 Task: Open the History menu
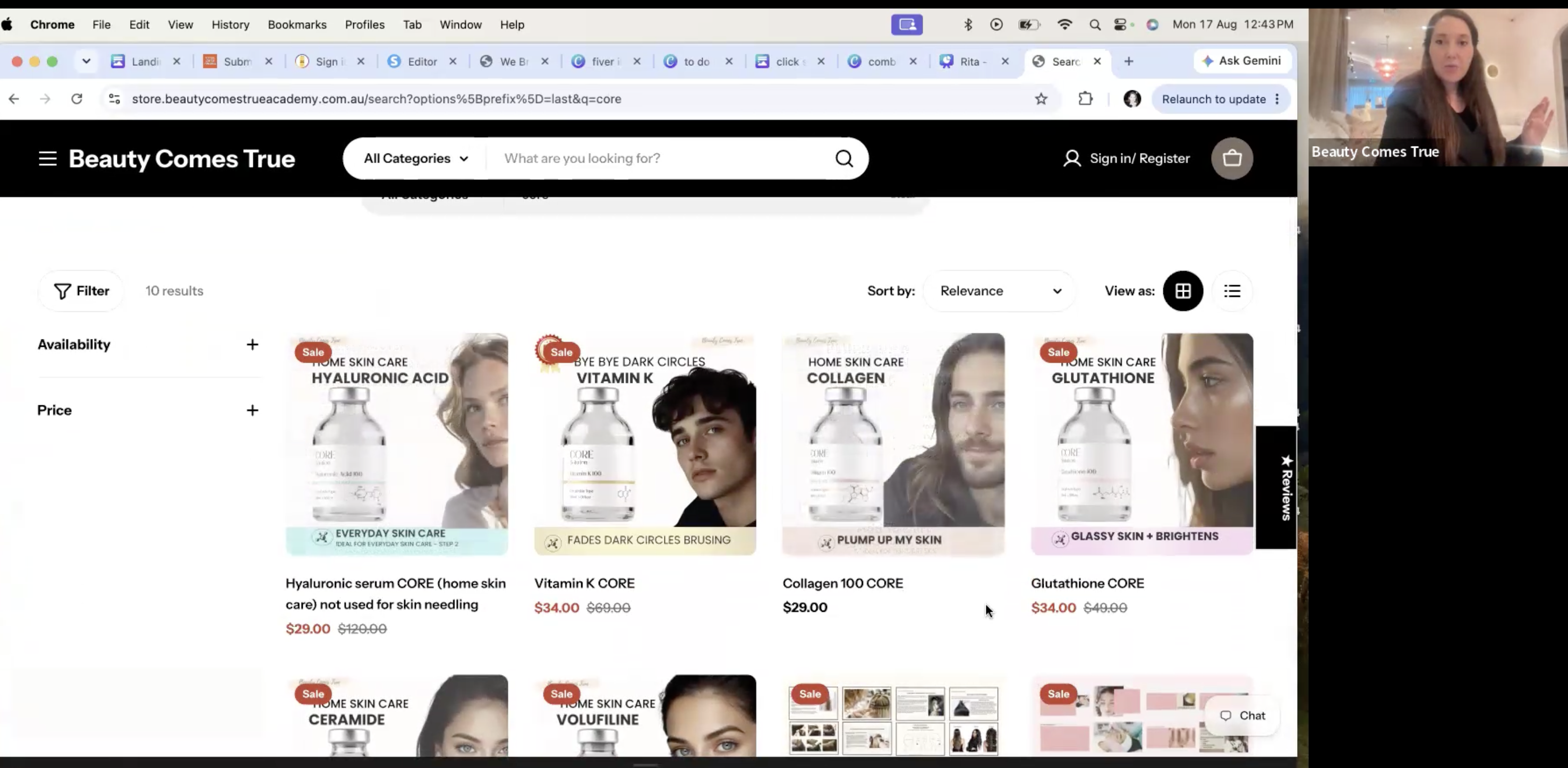[x=231, y=24]
